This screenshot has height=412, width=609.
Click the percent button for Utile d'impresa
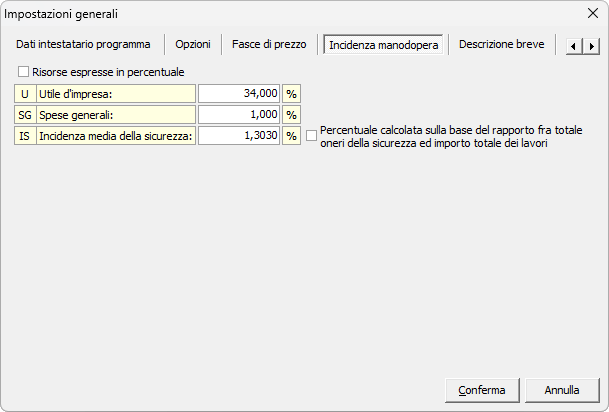coord(292,93)
